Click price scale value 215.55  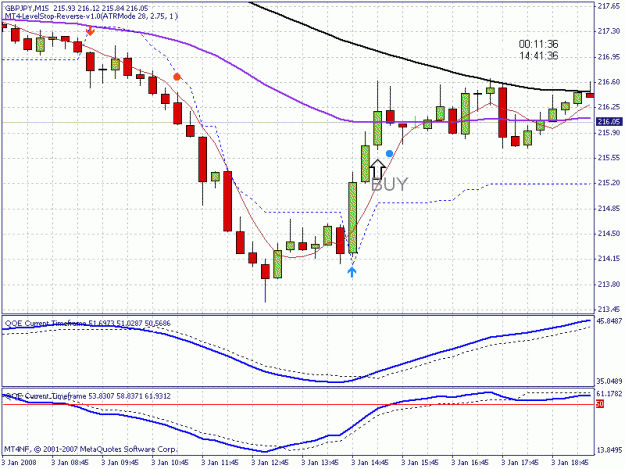[609, 158]
